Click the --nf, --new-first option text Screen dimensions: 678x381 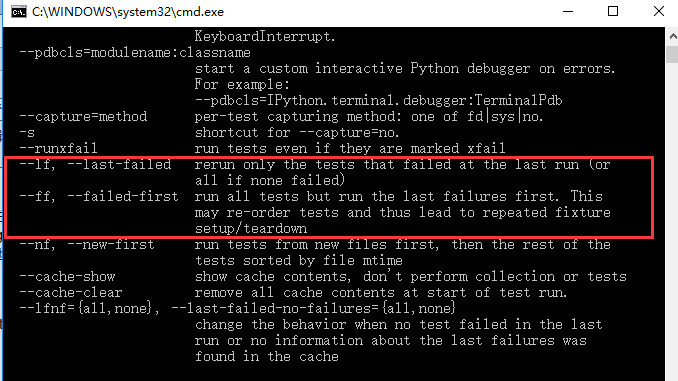[x=87, y=245]
